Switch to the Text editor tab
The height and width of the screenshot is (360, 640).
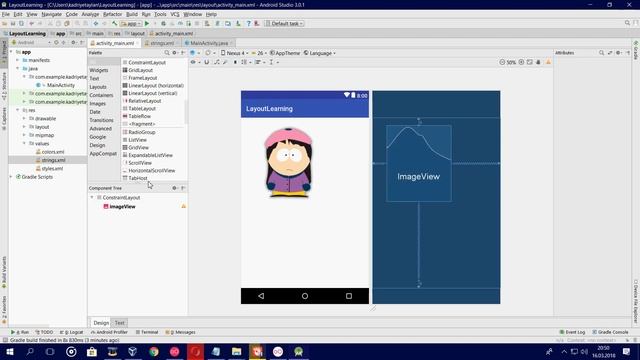click(119, 323)
